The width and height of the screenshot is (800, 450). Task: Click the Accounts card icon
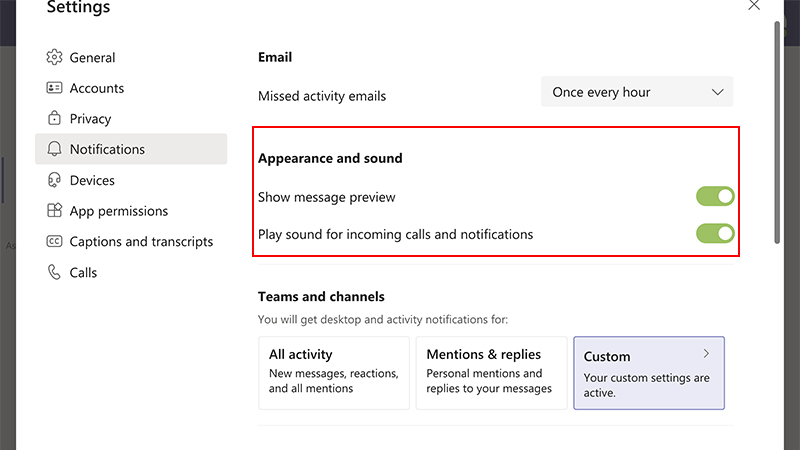[54, 88]
